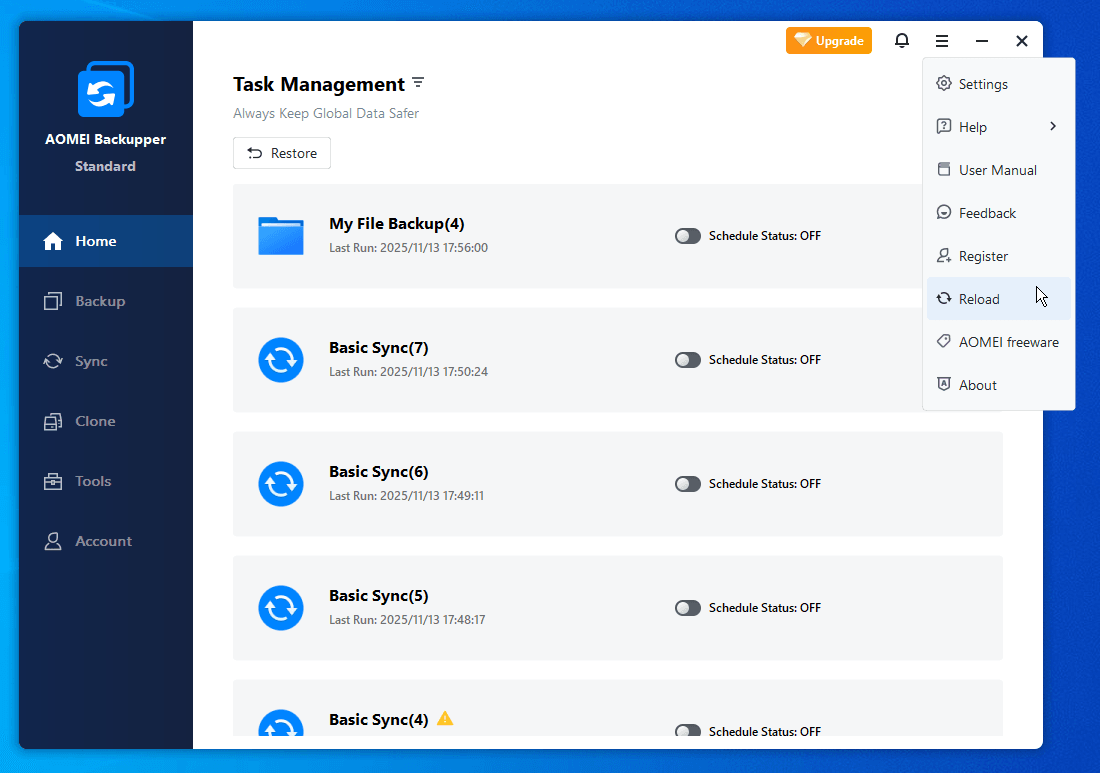The height and width of the screenshot is (773, 1100).
Task: Toggle schedule for My File Backup(4)
Action: tap(688, 236)
